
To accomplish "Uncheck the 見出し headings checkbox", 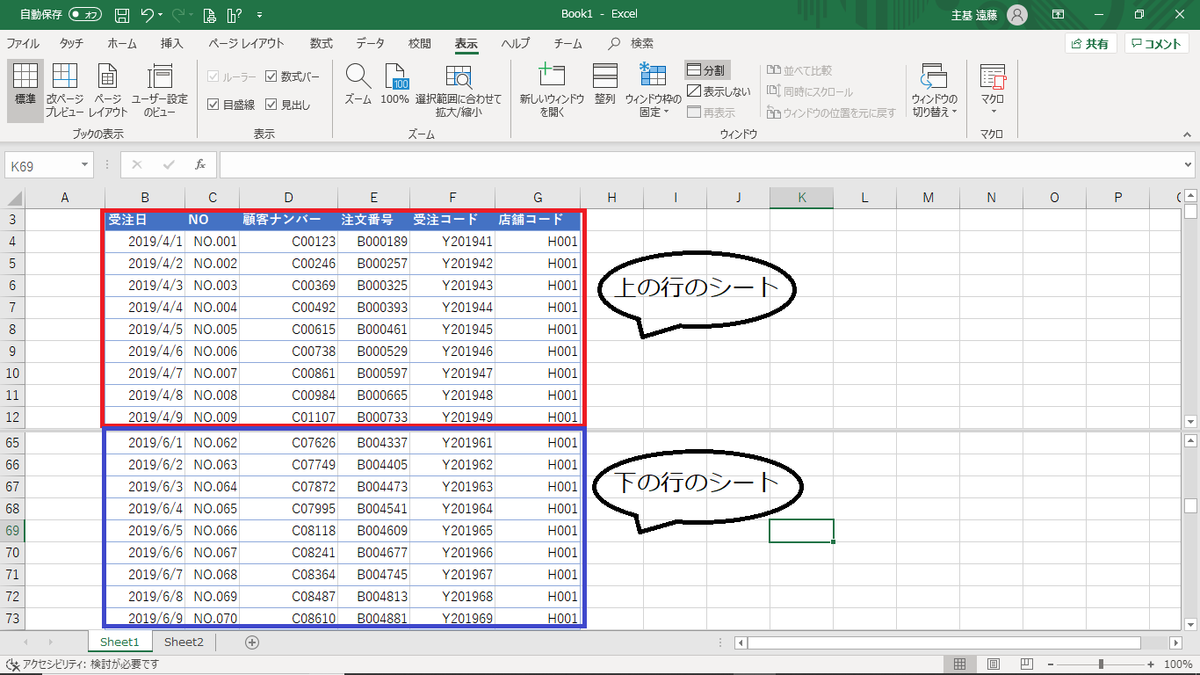I will click(271, 104).
